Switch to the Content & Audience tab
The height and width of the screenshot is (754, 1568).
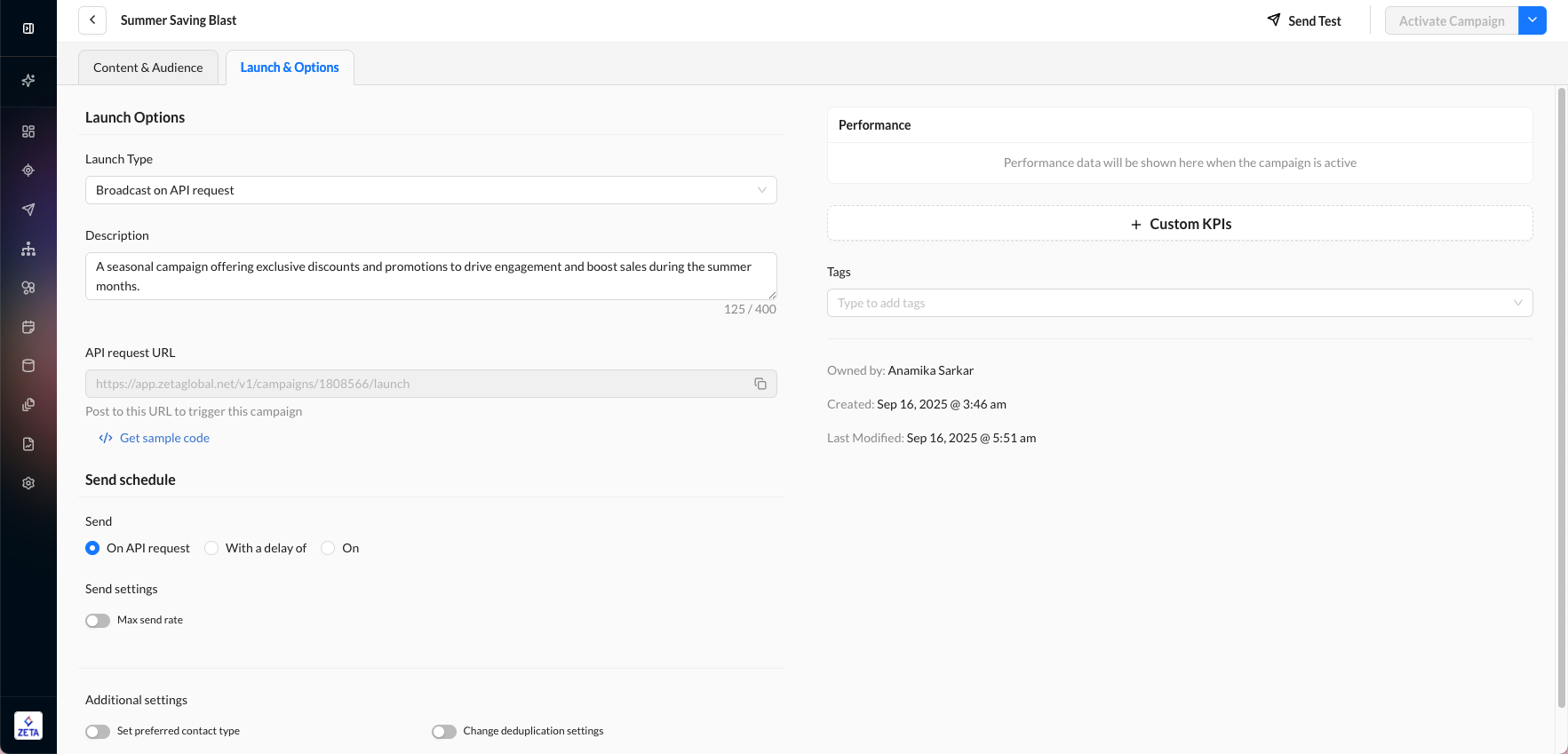(148, 67)
